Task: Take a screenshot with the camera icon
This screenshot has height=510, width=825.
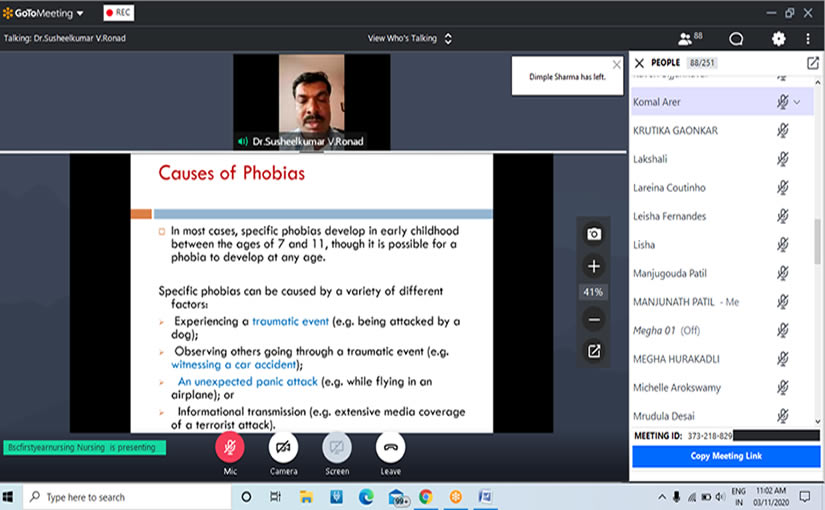Action: tap(594, 234)
